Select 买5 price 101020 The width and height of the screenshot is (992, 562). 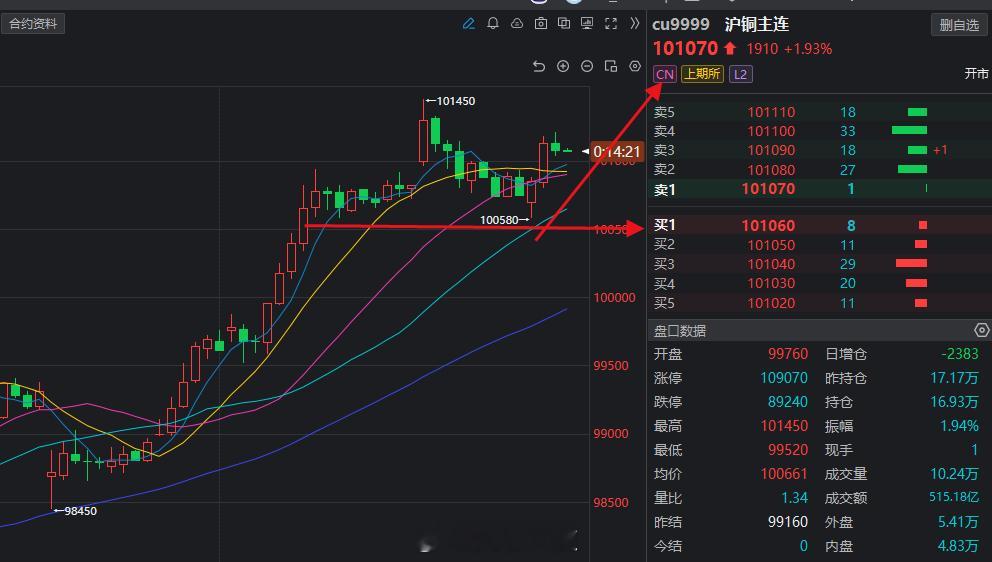[771, 303]
